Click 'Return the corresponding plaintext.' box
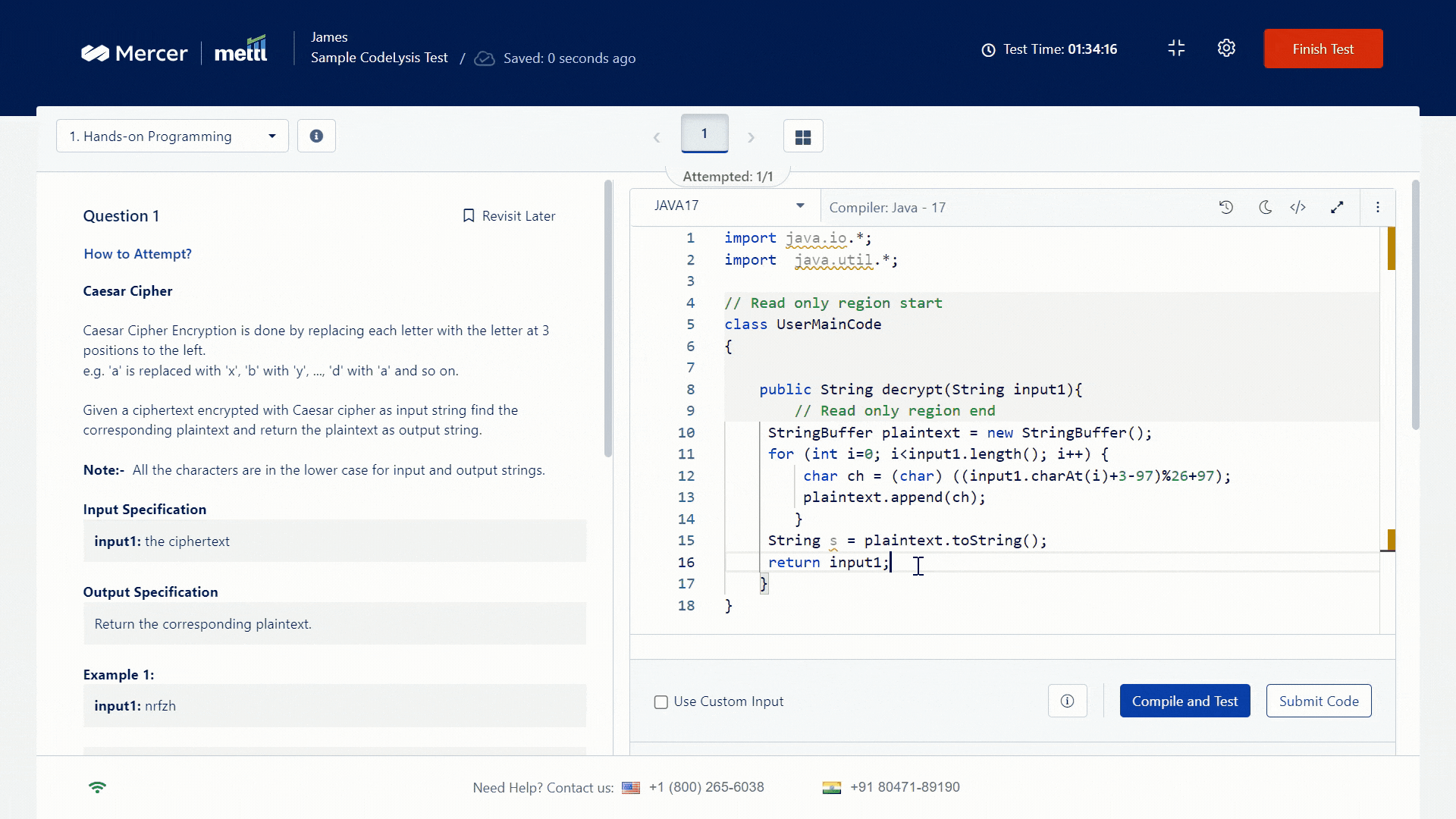The image size is (1456, 819). coord(334,624)
